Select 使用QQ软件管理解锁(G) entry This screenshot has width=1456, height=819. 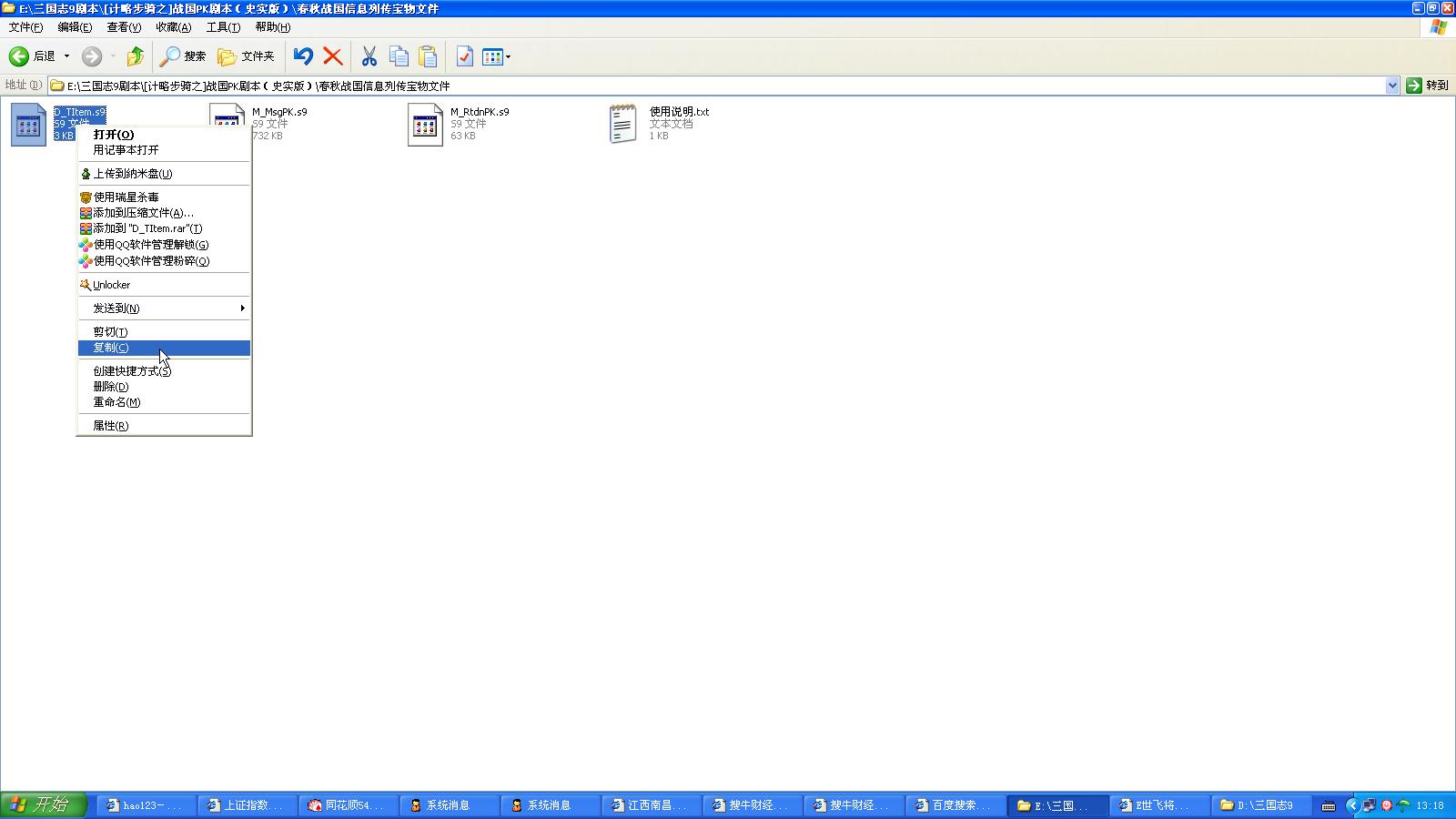coord(164,245)
